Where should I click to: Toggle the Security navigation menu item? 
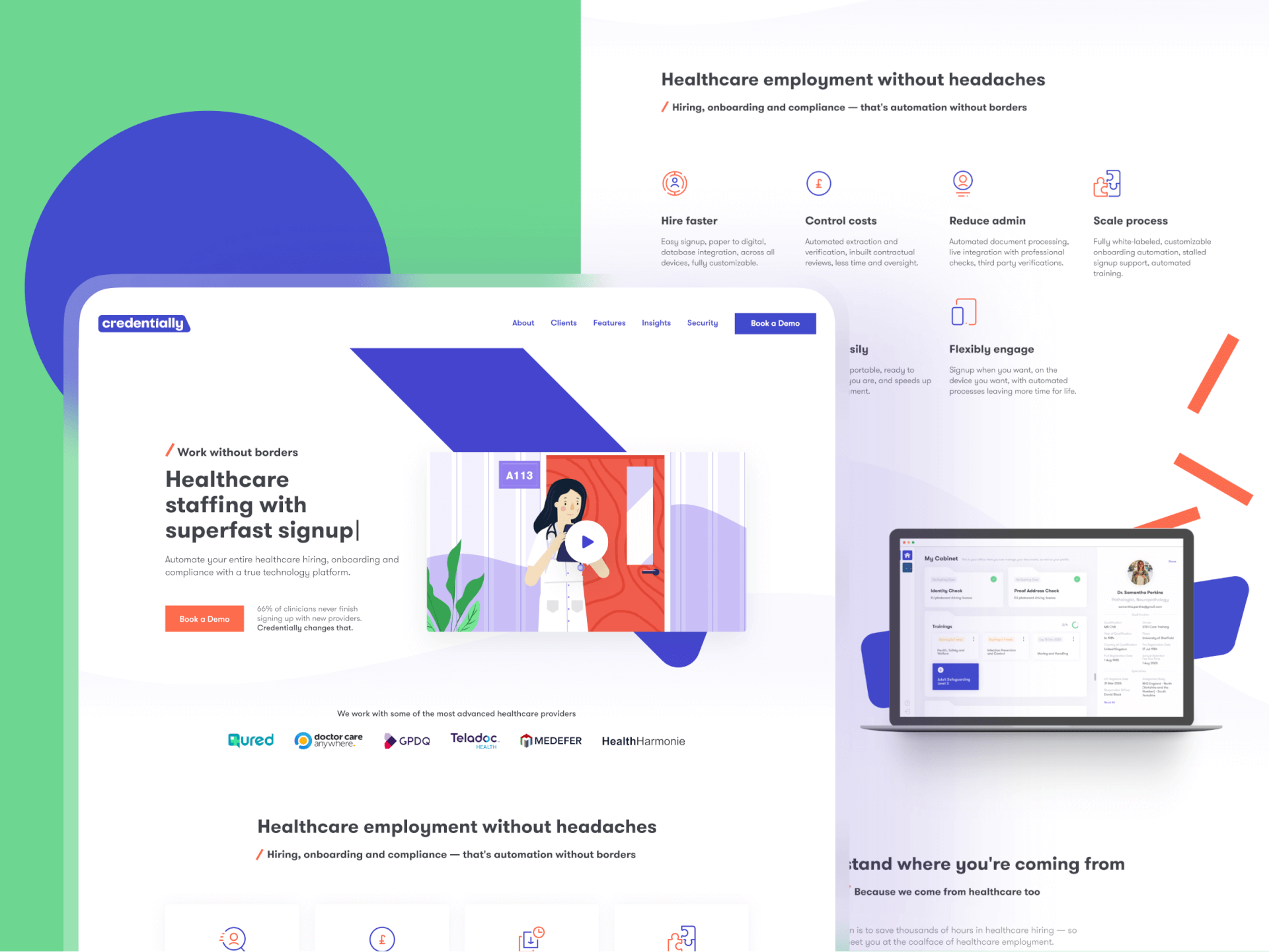tap(701, 322)
